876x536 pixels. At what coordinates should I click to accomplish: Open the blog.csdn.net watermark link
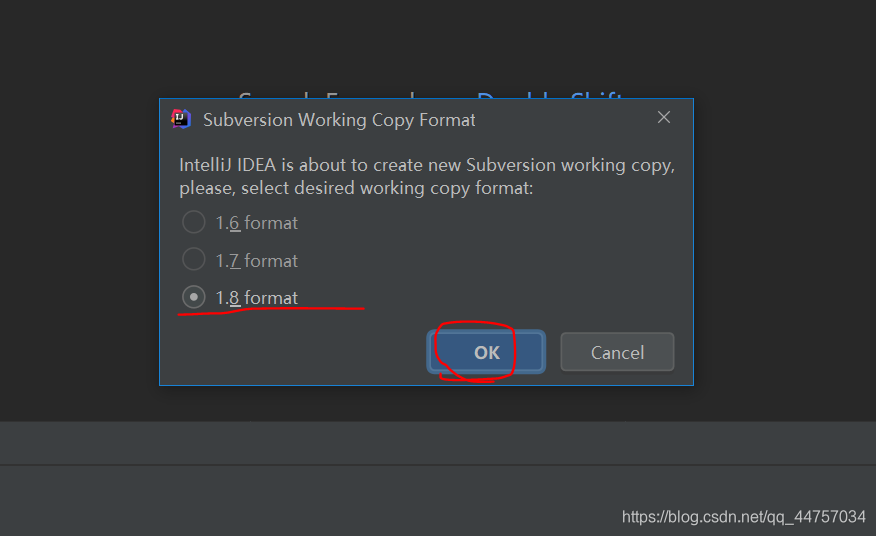coord(743,517)
